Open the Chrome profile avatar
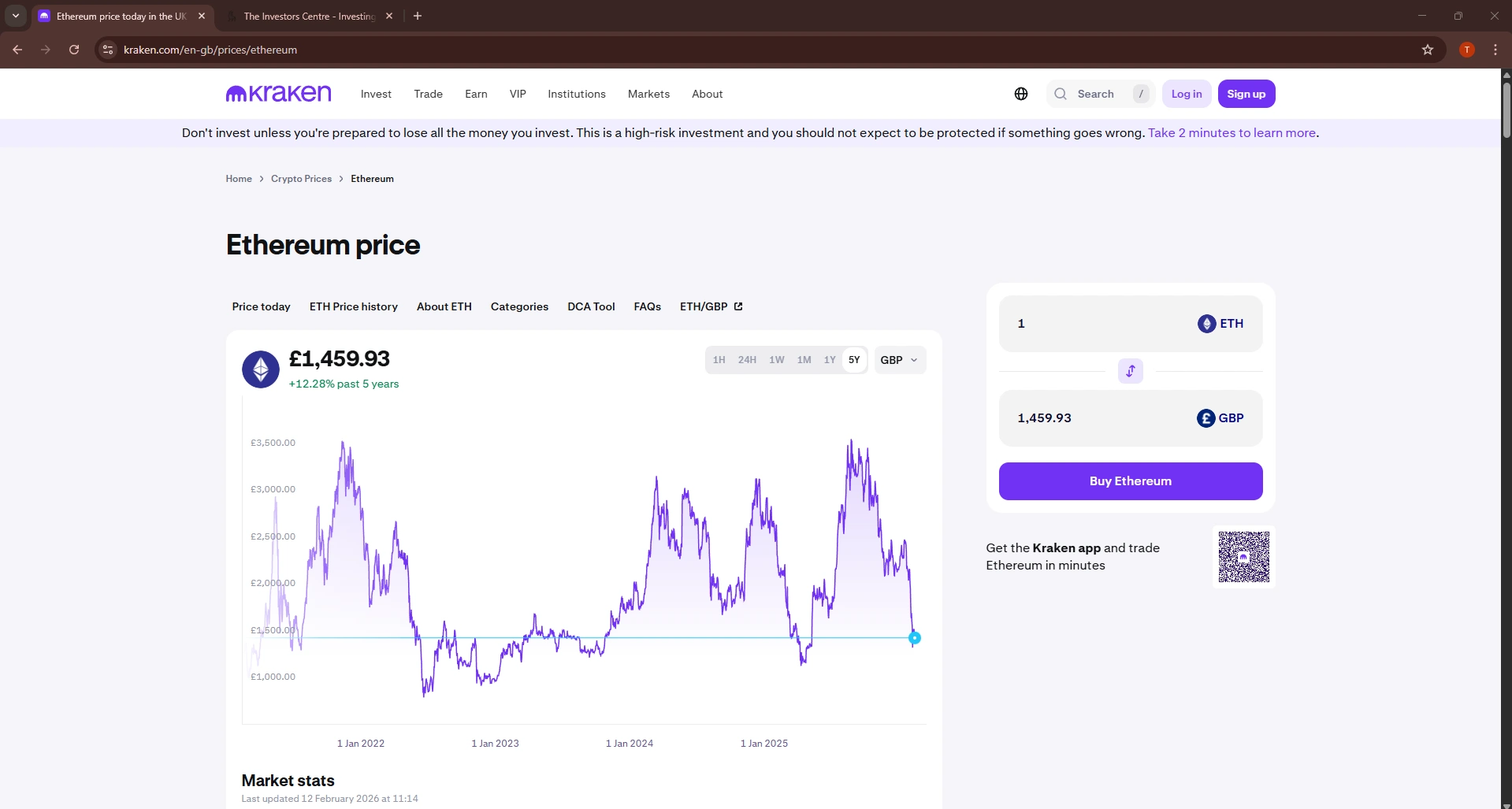Image resolution: width=1512 pixels, height=809 pixels. pyautogui.click(x=1466, y=50)
